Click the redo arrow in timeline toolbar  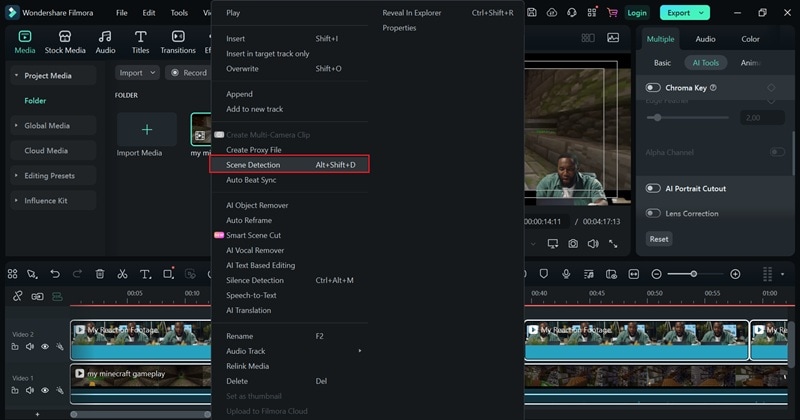coord(77,274)
